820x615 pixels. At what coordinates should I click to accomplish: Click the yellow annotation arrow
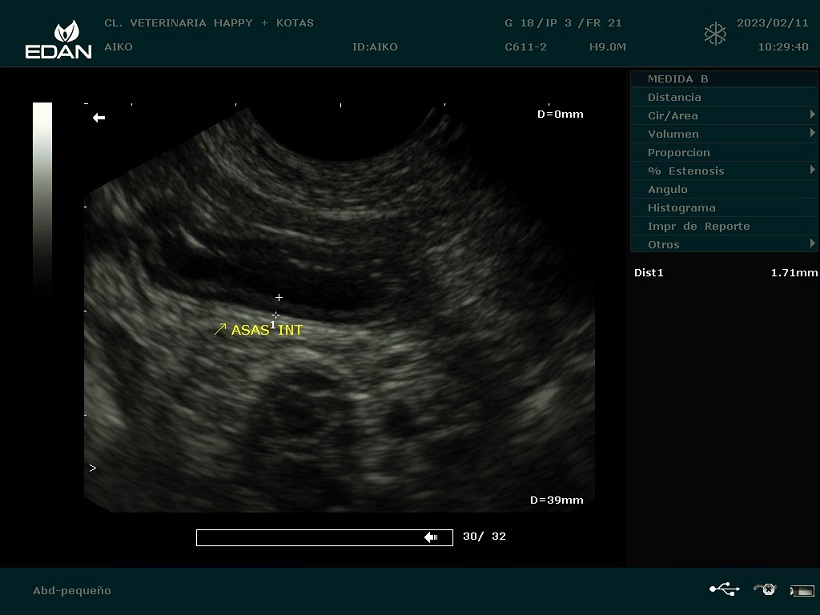tap(220, 329)
